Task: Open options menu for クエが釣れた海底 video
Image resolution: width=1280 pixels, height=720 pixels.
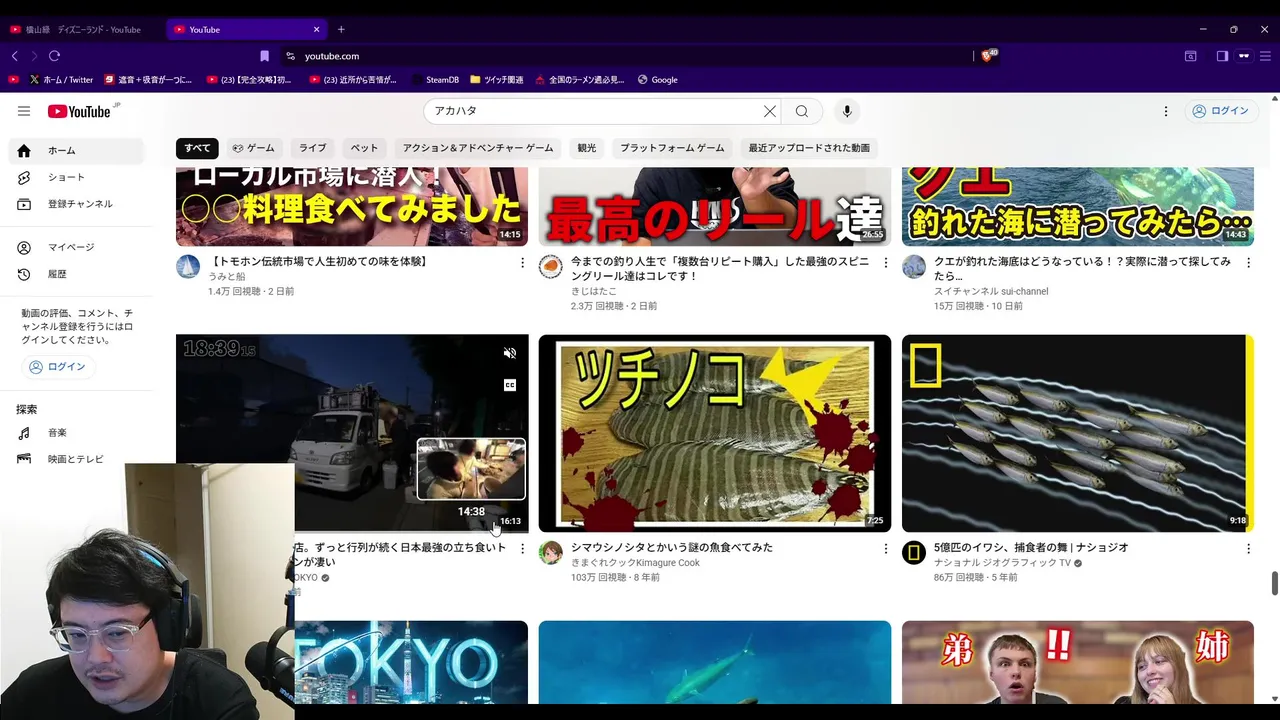Action: 1248,262
